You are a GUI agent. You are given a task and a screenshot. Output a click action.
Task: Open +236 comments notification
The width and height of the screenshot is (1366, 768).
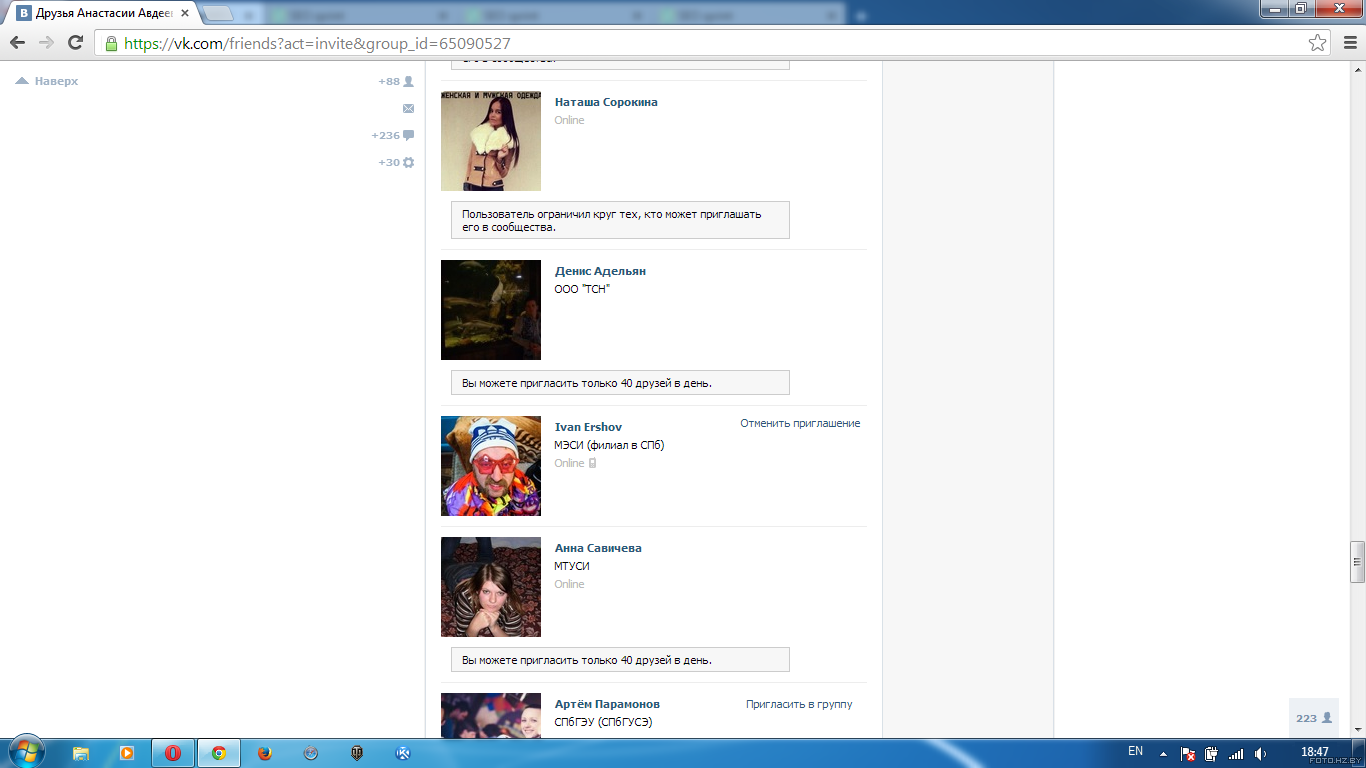click(392, 135)
